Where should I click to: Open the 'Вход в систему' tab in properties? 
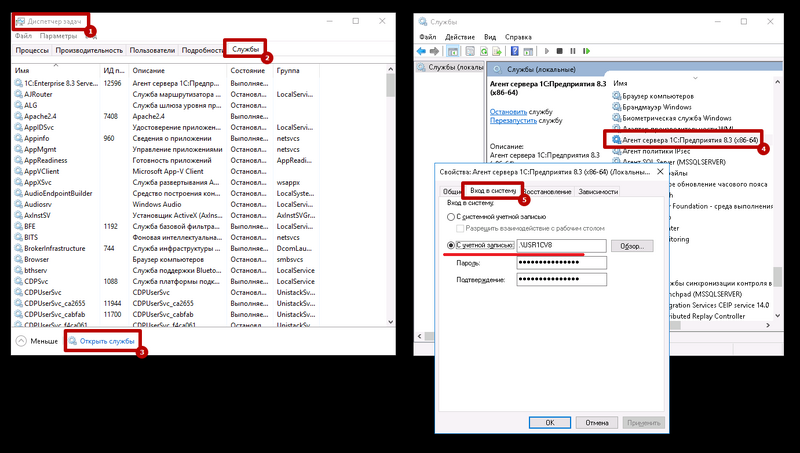pos(493,191)
